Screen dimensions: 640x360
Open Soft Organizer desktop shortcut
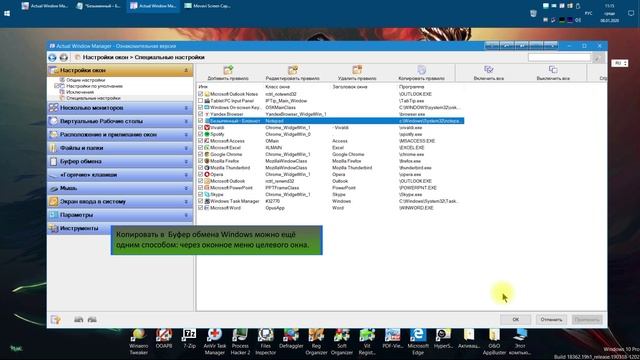342,342
